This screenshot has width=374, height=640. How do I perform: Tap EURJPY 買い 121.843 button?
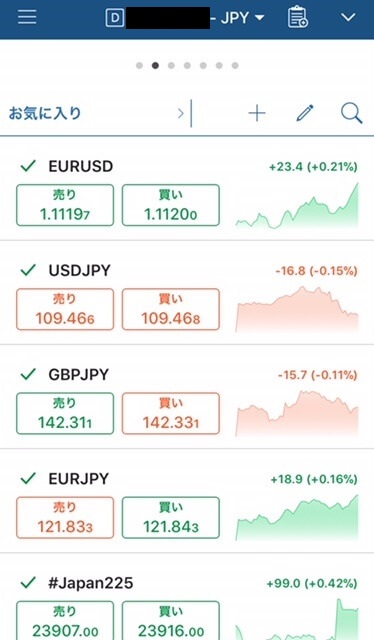(x=171, y=517)
